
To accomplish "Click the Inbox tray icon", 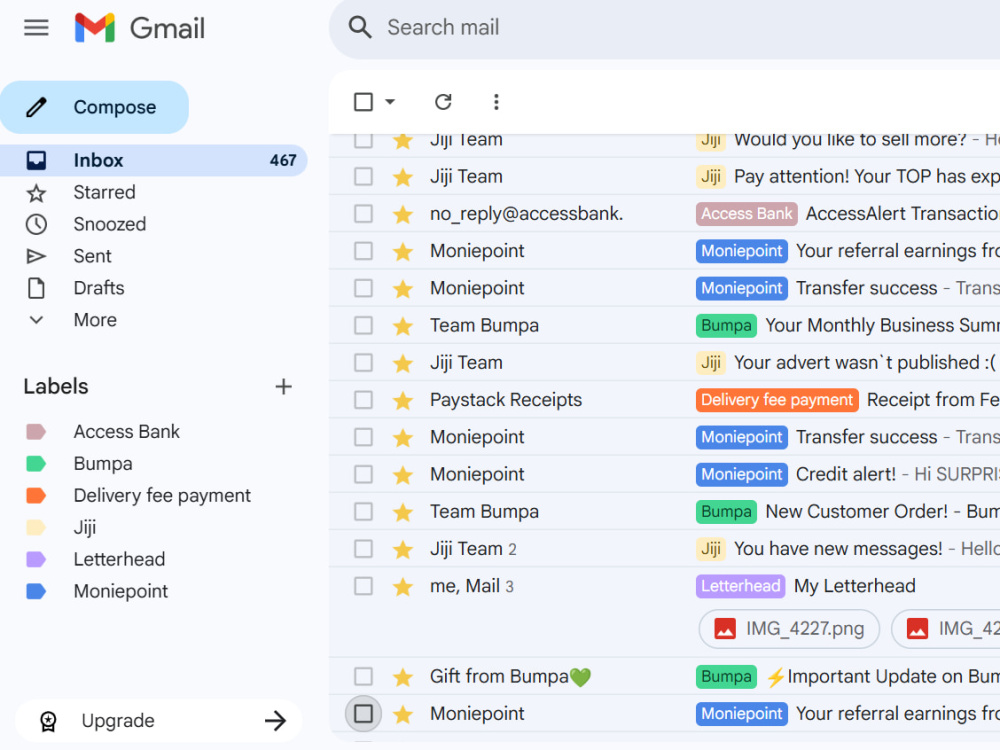I will click(x=36, y=160).
